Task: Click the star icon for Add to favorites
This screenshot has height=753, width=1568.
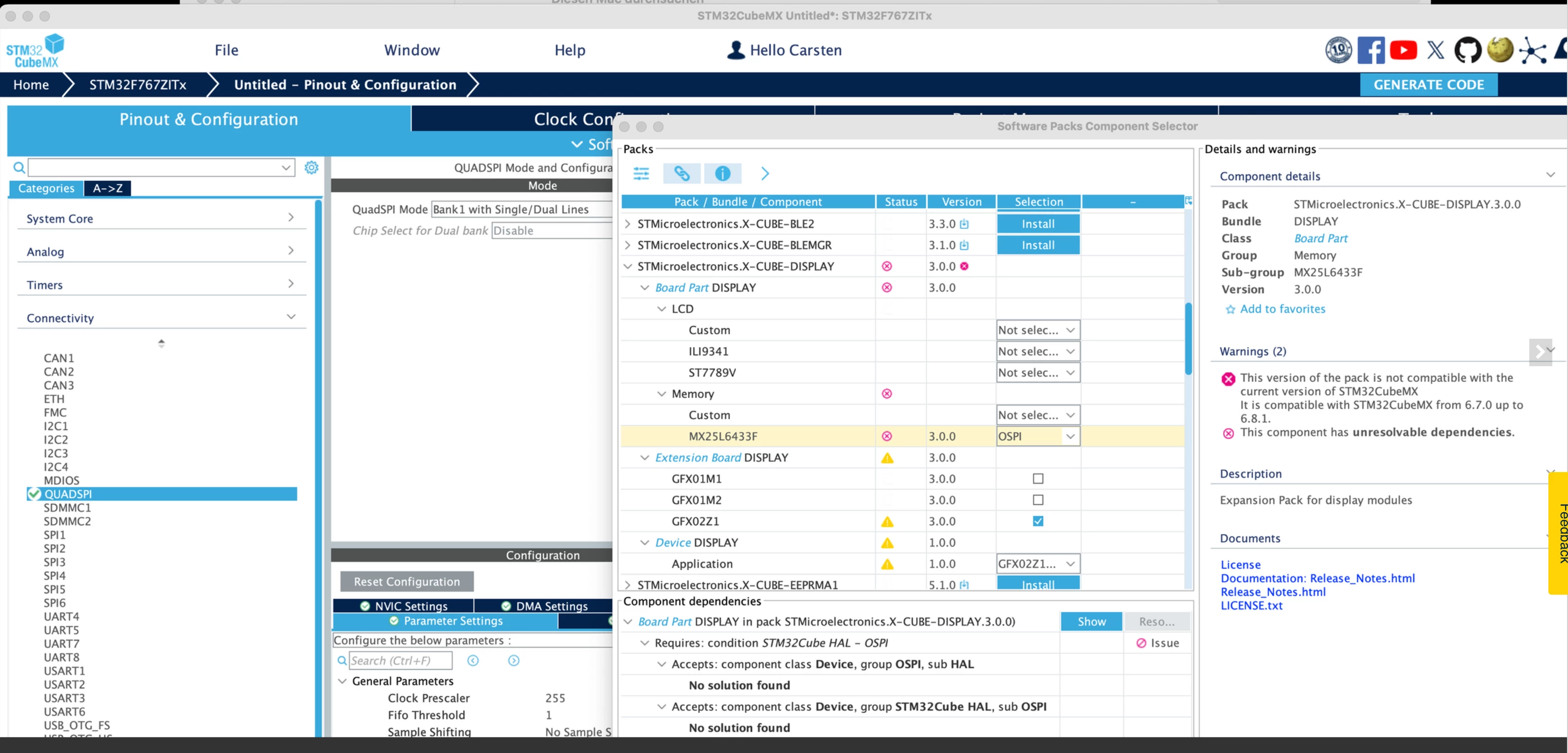Action: (x=1230, y=309)
